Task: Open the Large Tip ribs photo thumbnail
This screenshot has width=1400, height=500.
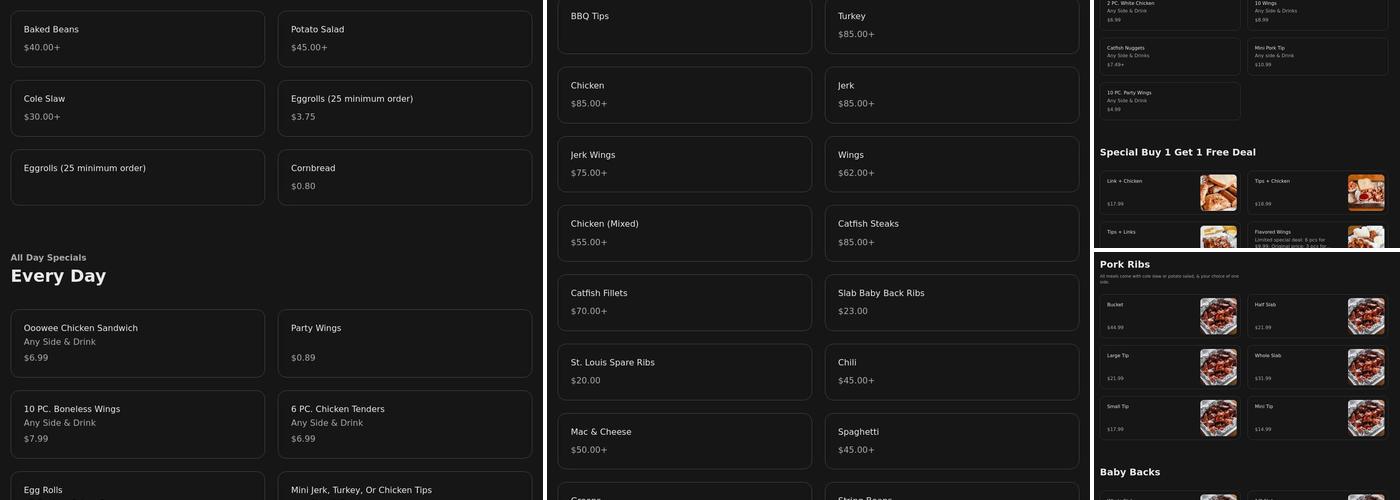Action: click(1218, 367)
